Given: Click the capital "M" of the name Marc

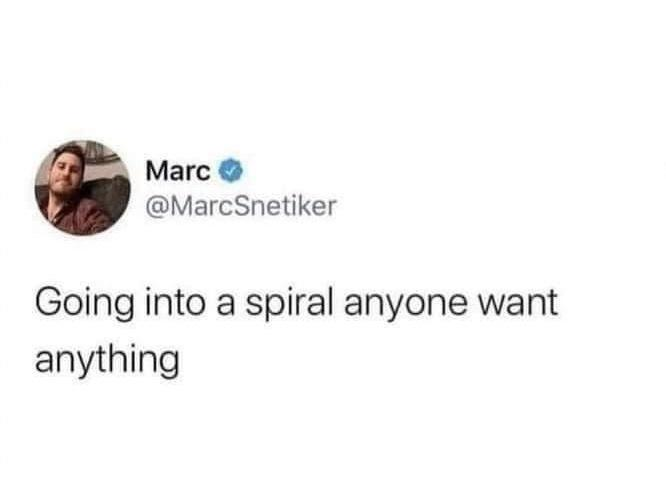Looking at the screenshot, I should pos(156,171).
